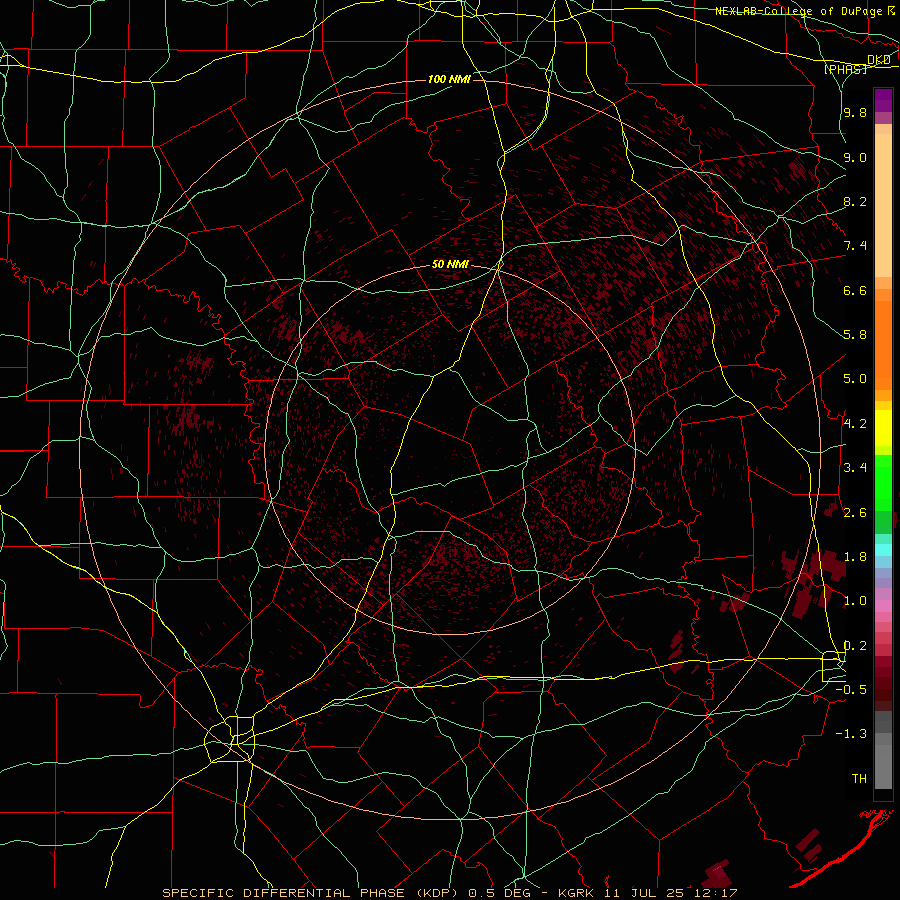Click the 3.4 value on color scale

tap(855, 468)
